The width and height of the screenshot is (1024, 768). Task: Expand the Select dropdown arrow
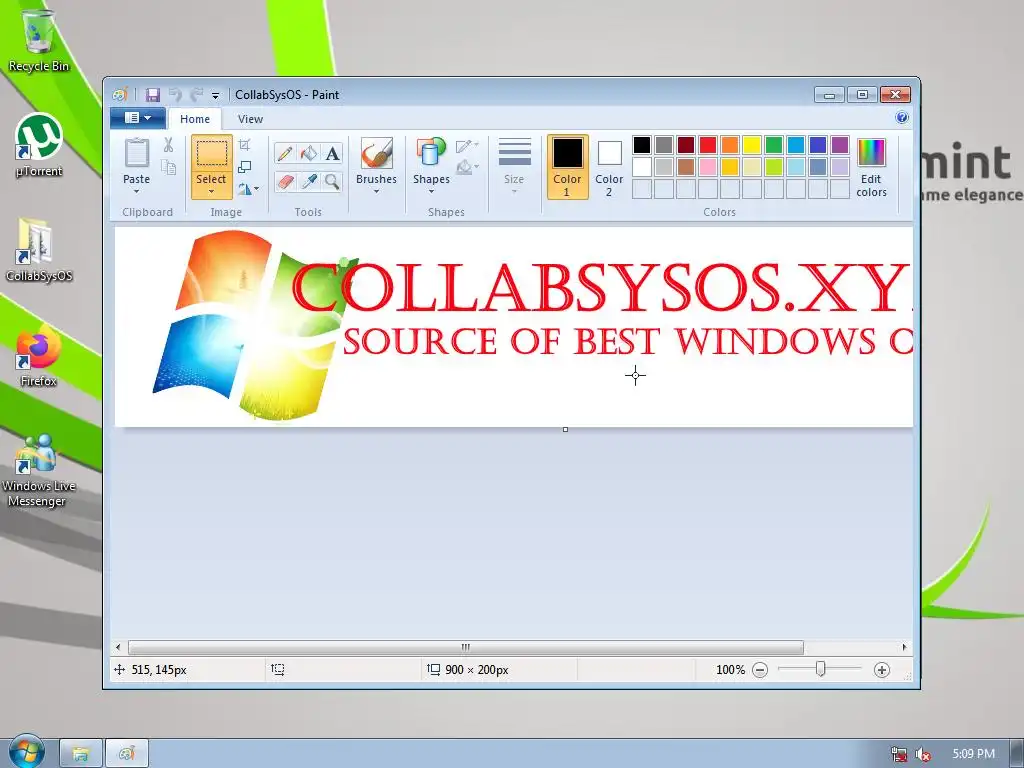(x=212, y=192)
